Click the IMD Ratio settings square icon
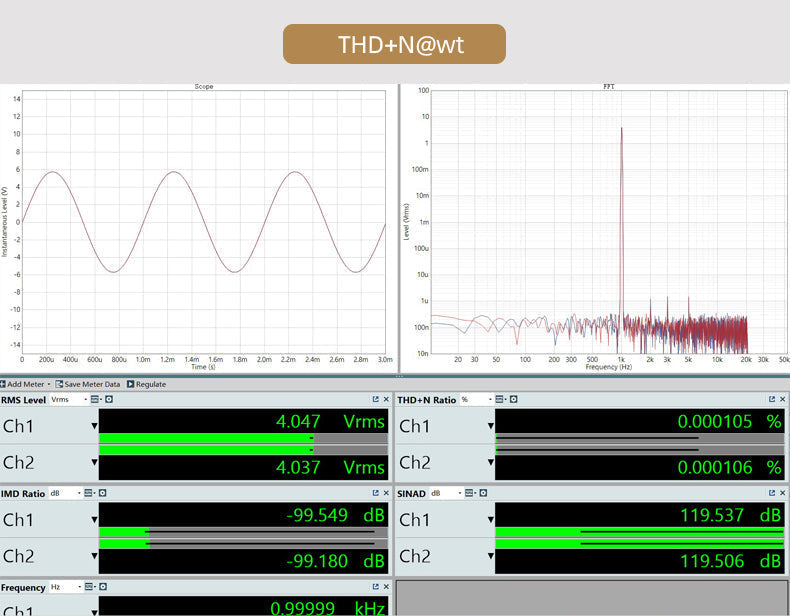 pos(101,493)
